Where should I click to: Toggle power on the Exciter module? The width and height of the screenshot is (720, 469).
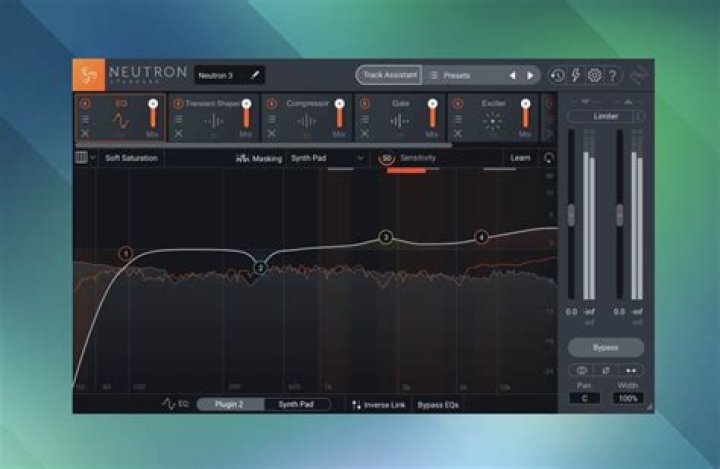coord(458,104)
